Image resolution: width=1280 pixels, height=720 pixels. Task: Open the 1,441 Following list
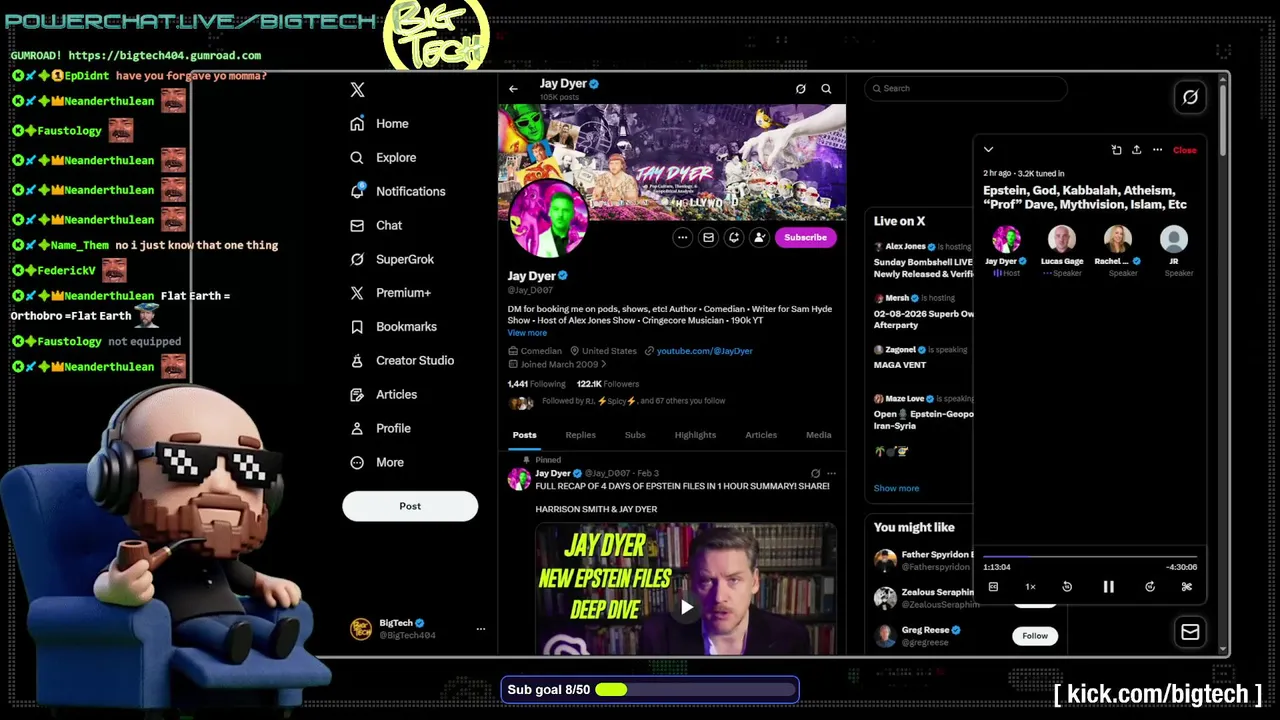(x=536, y=384)
